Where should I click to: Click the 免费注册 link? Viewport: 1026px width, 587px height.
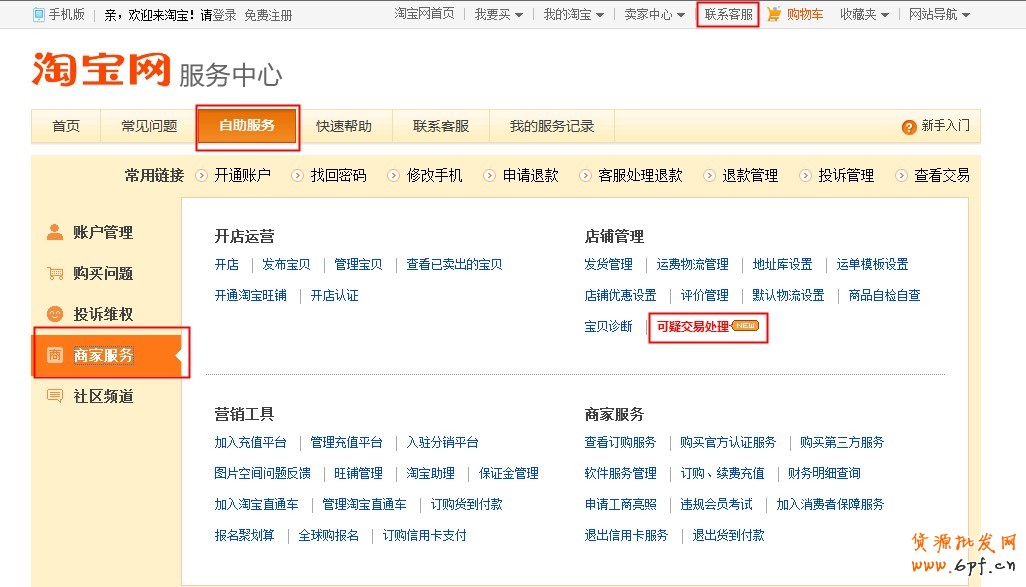(x=268, y=15)
